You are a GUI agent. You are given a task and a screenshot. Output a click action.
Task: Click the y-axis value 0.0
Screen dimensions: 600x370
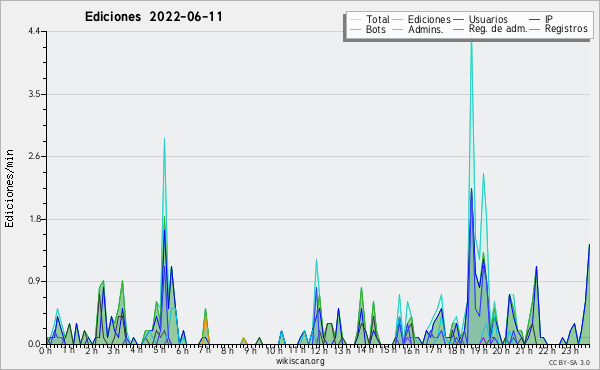tap(34, 344)
